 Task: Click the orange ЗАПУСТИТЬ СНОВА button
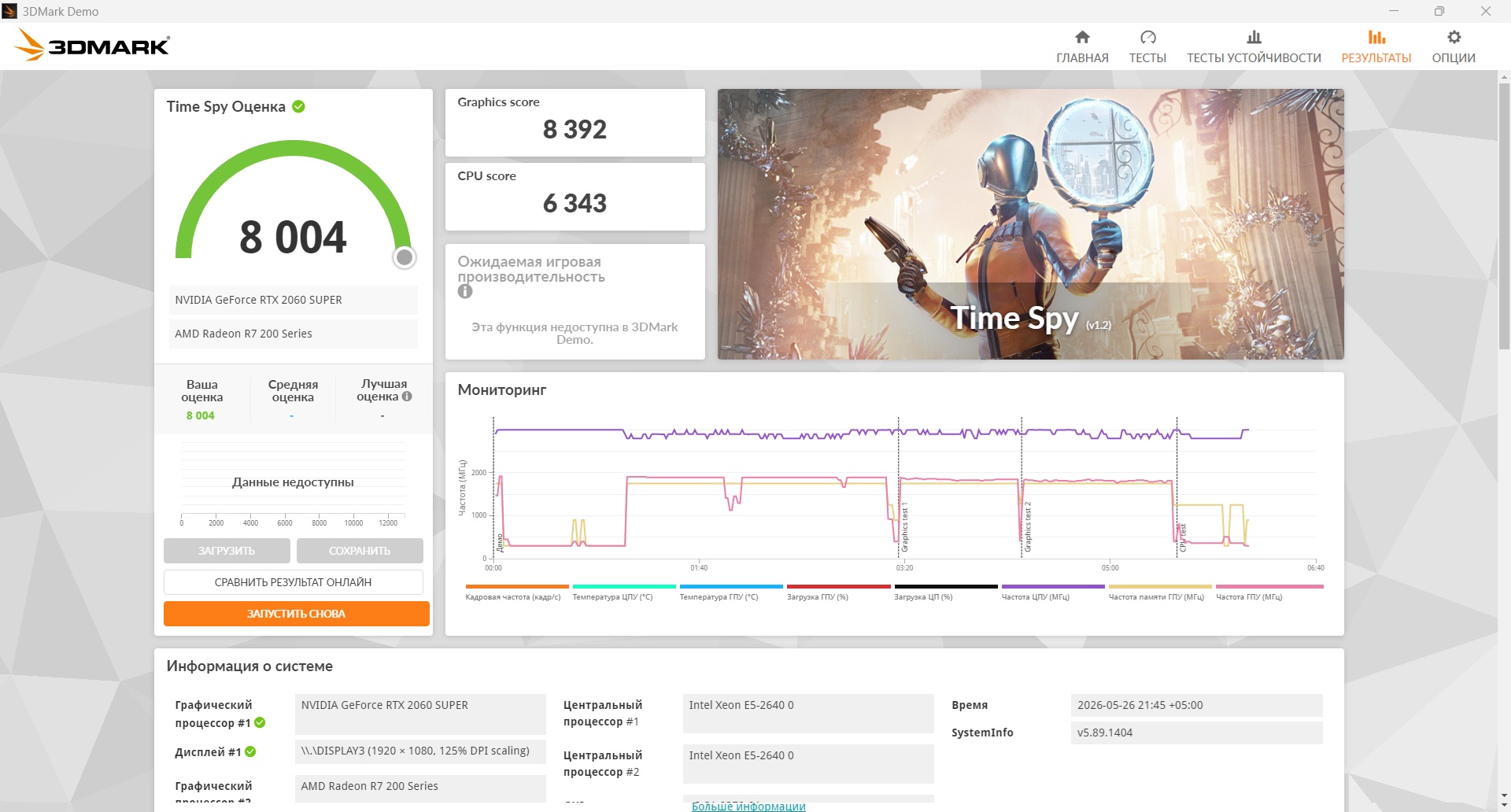pos(296,614)
